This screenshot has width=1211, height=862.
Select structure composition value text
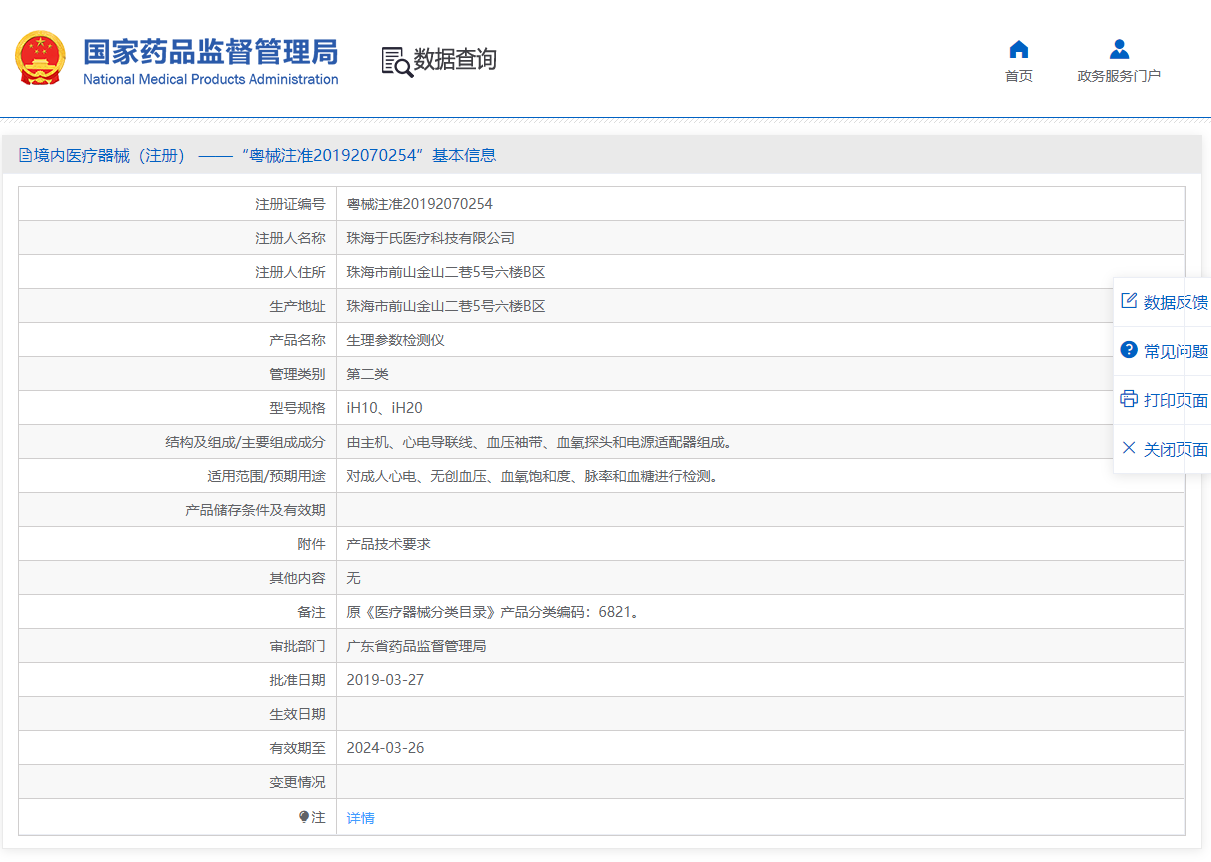pos(539,442)
